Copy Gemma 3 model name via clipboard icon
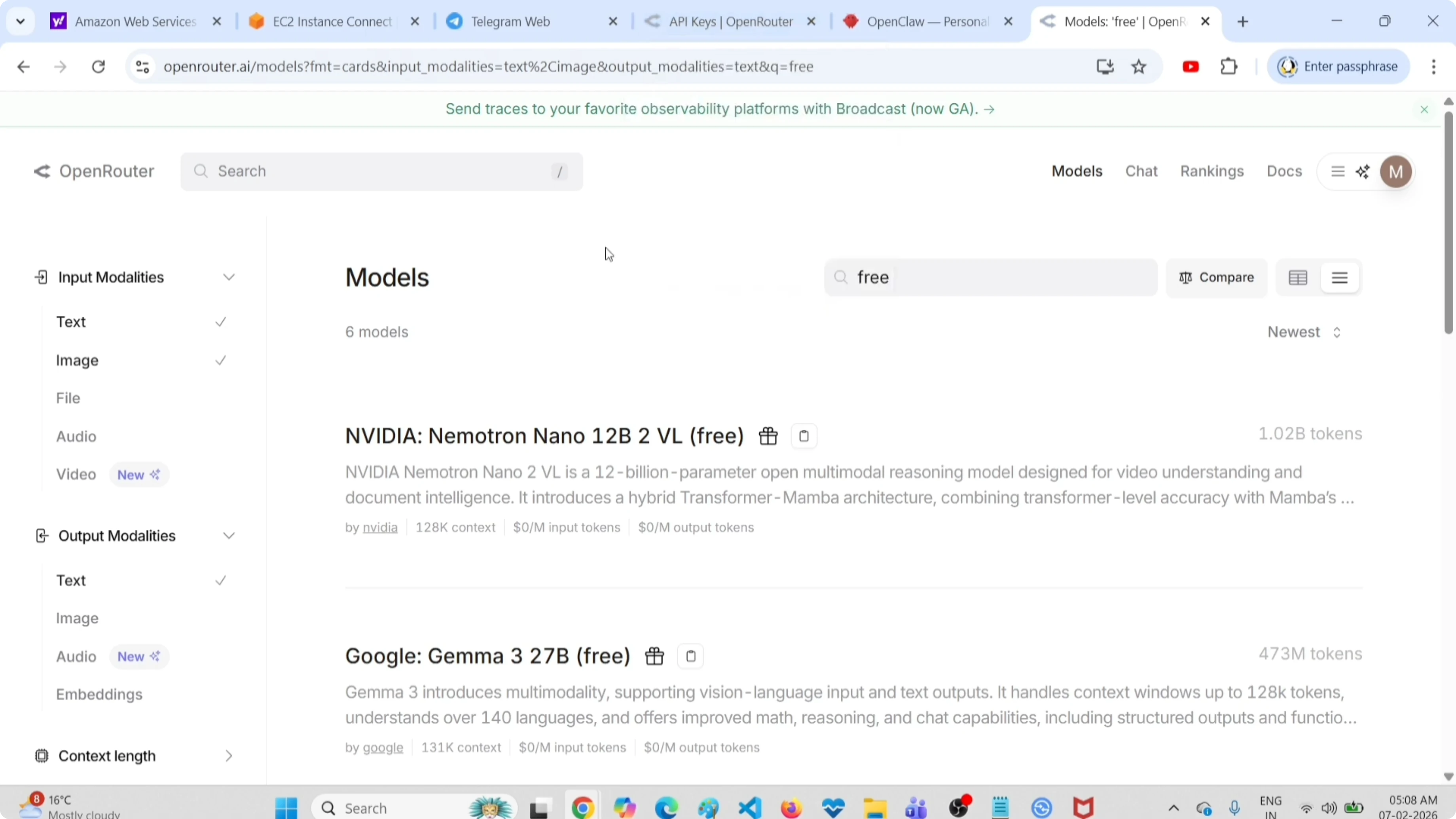This screenshot has height=819, width=1456. tap(690, 656)
